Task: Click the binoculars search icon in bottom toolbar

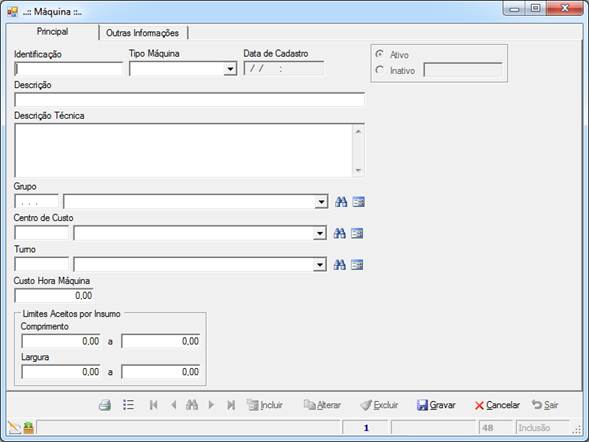Action: point(192,405)
